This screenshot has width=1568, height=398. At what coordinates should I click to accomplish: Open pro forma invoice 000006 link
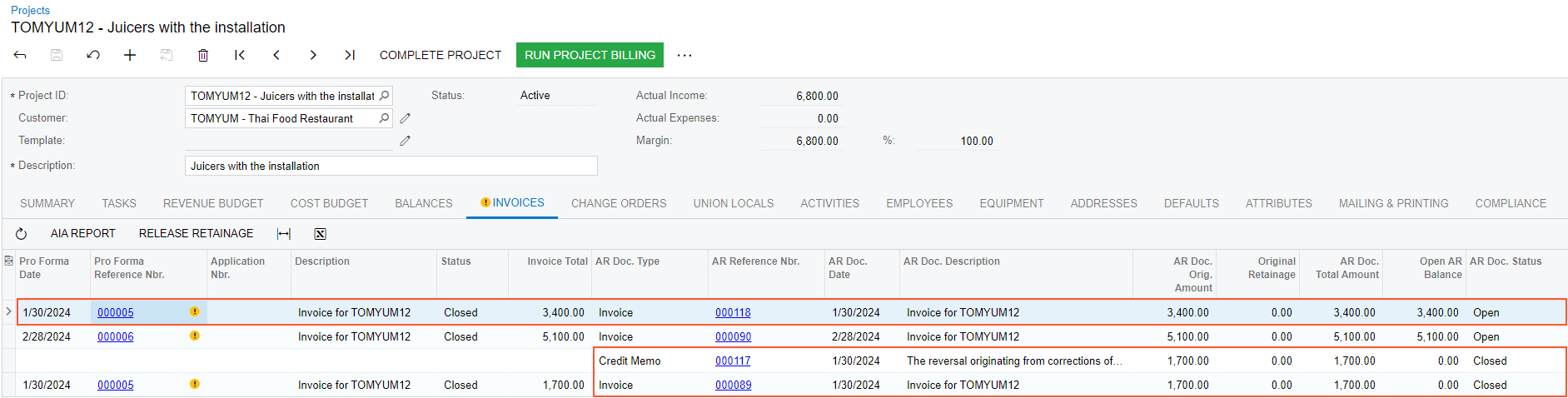tap(116, 337)
